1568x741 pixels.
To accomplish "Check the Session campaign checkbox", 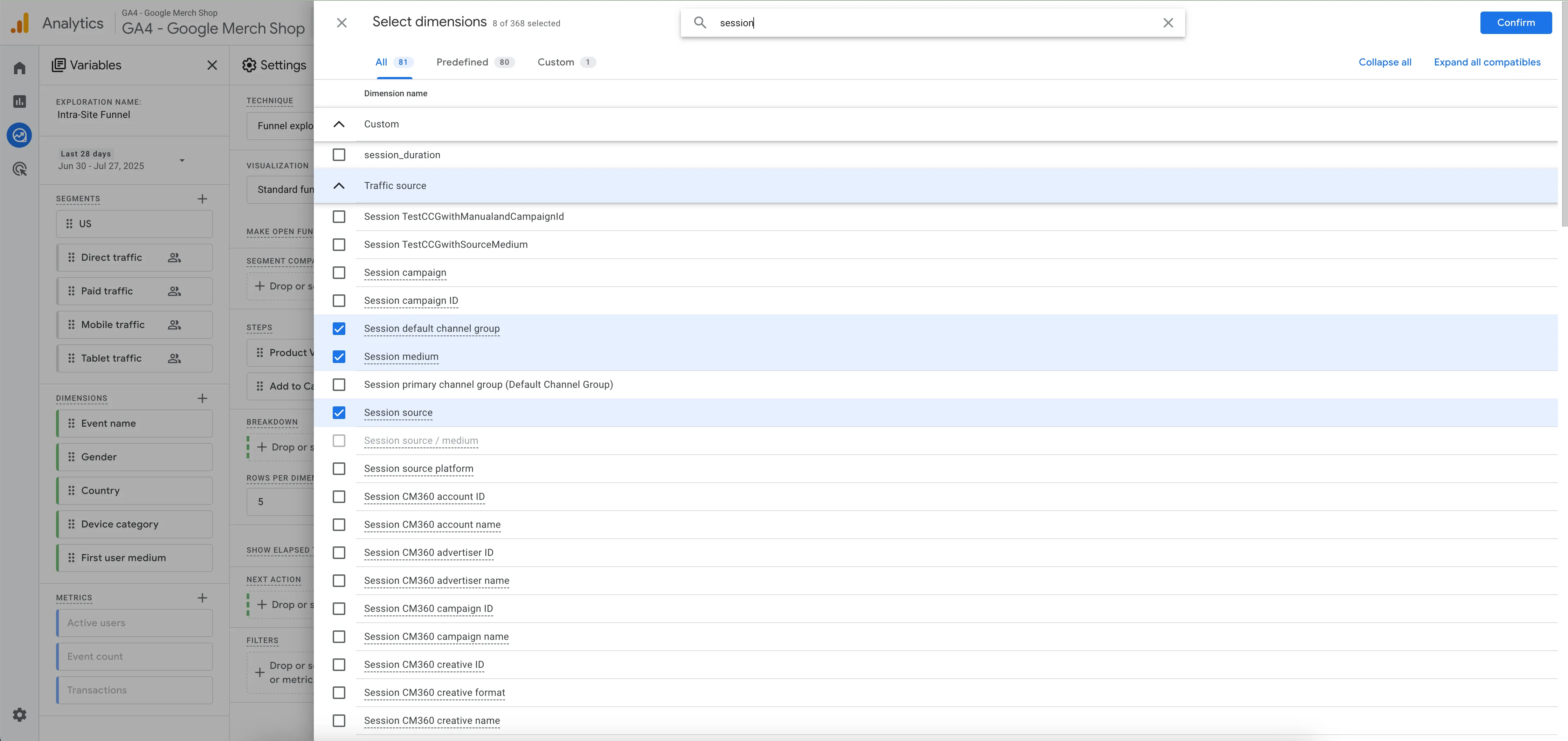I will [x=339, y=273].
